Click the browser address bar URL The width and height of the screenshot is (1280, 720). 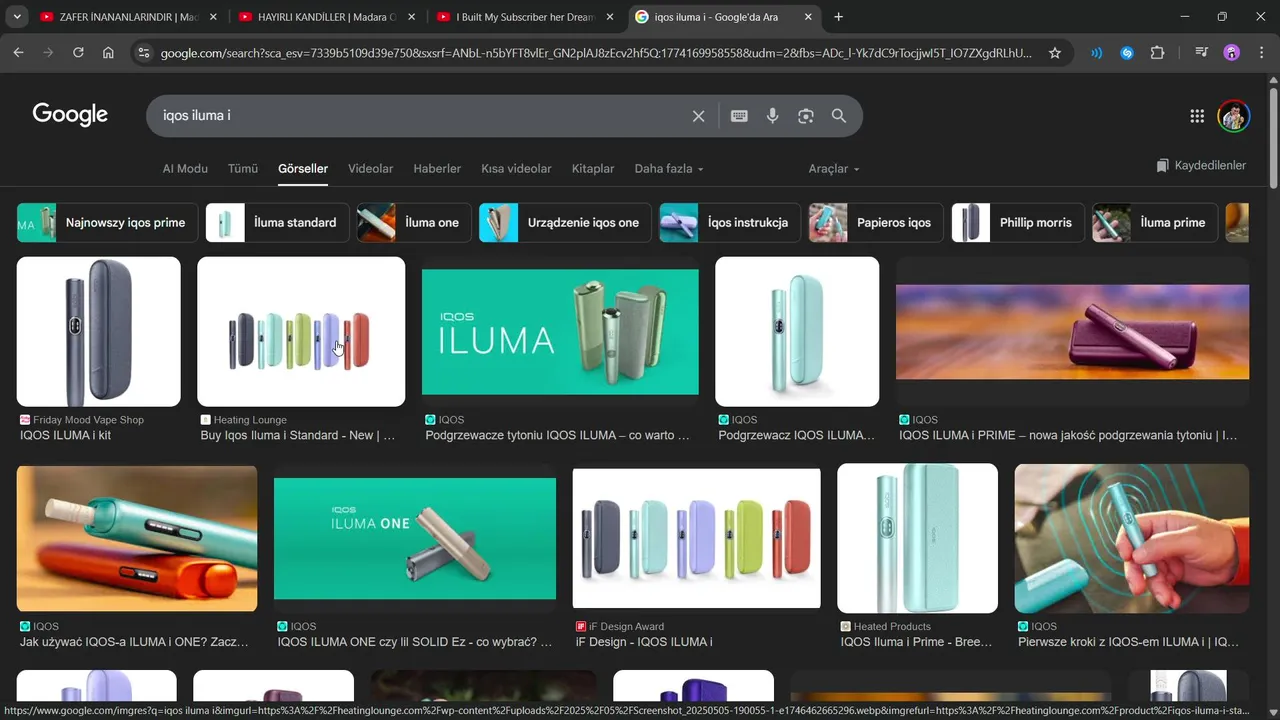tap(596, 53)
